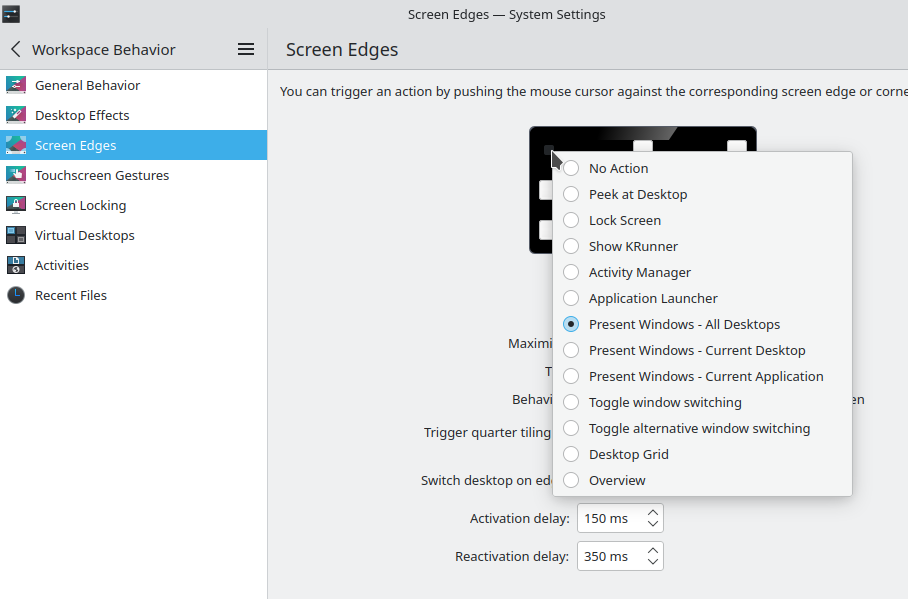Choose Show KRunner from the menu
Screen dimensions: 908x599
point(633,246)
